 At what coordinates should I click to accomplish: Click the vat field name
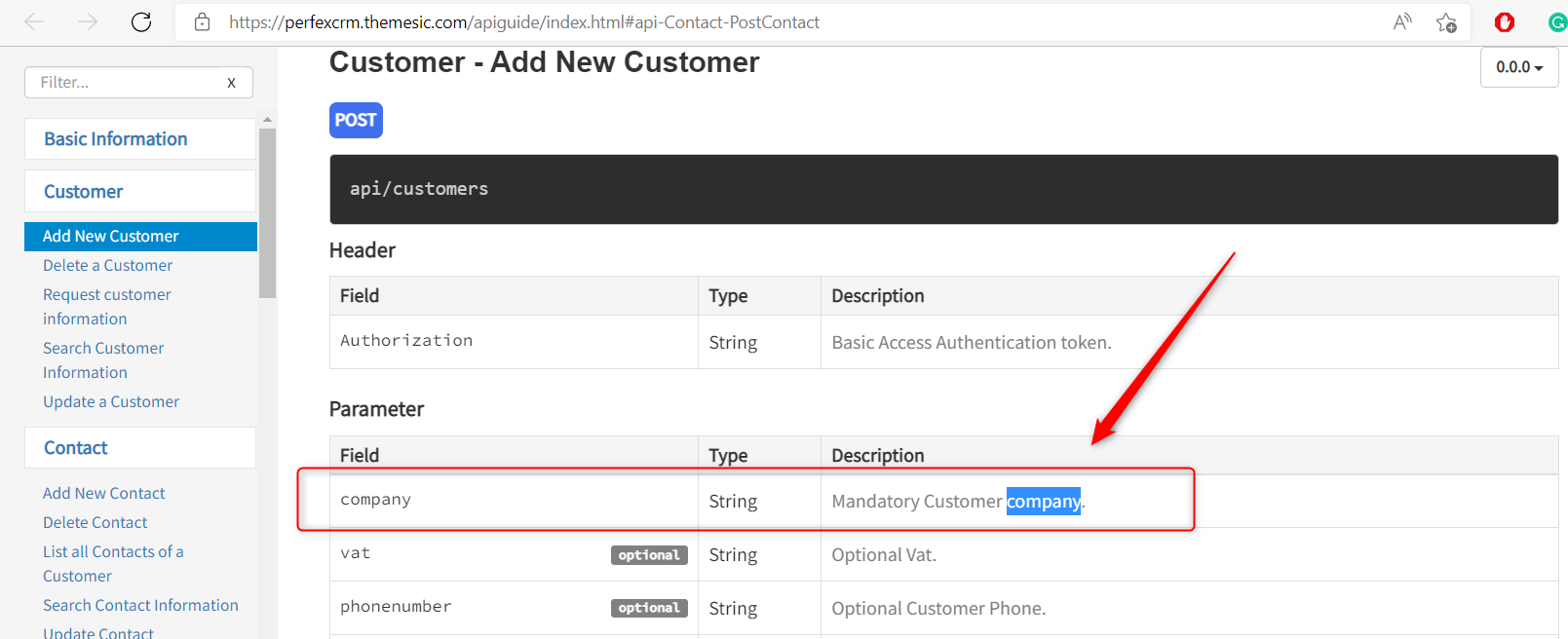(x=355, y=553)
